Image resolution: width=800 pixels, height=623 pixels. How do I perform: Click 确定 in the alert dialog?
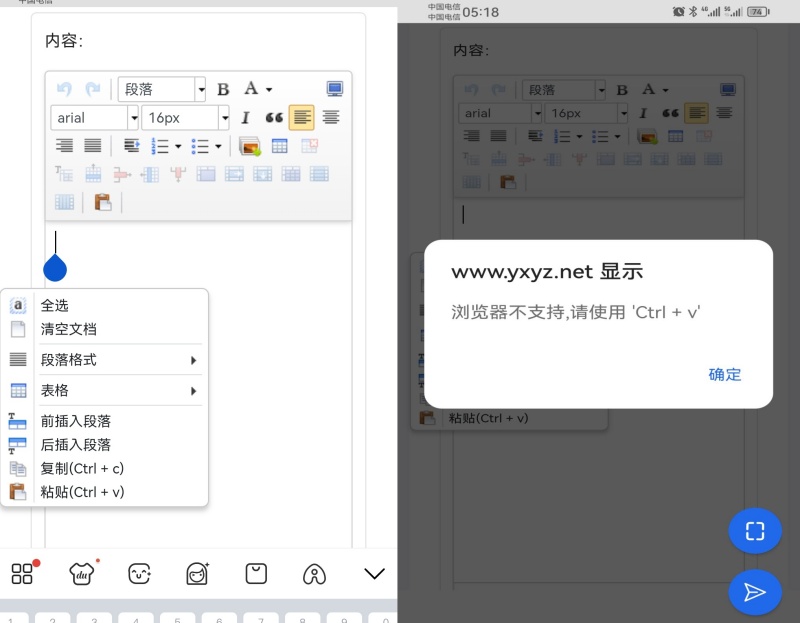click(x=724, y=375)
